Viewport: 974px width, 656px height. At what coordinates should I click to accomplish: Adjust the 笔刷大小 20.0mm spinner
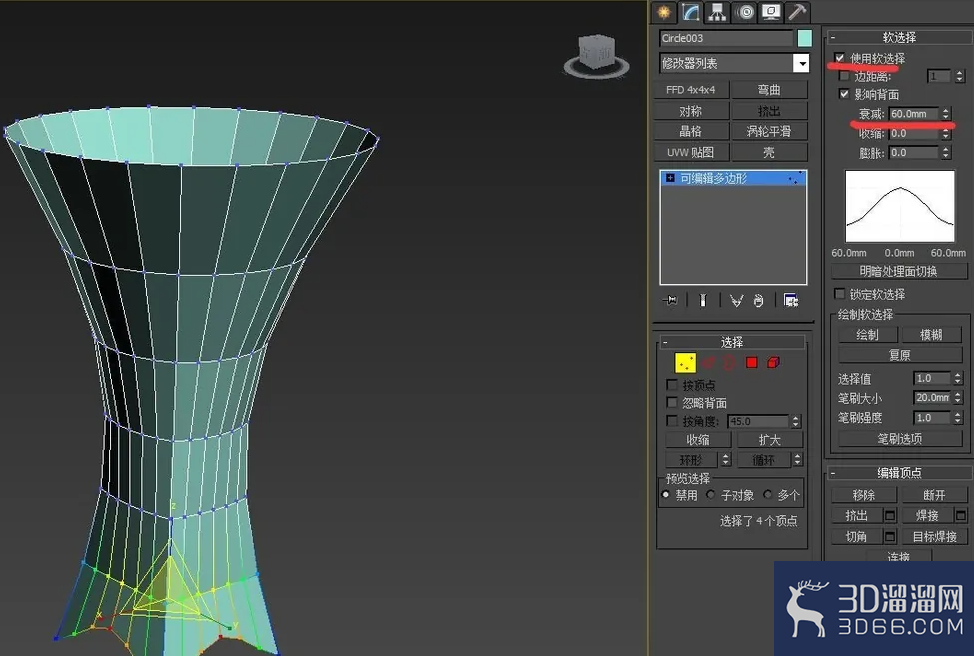958,398
